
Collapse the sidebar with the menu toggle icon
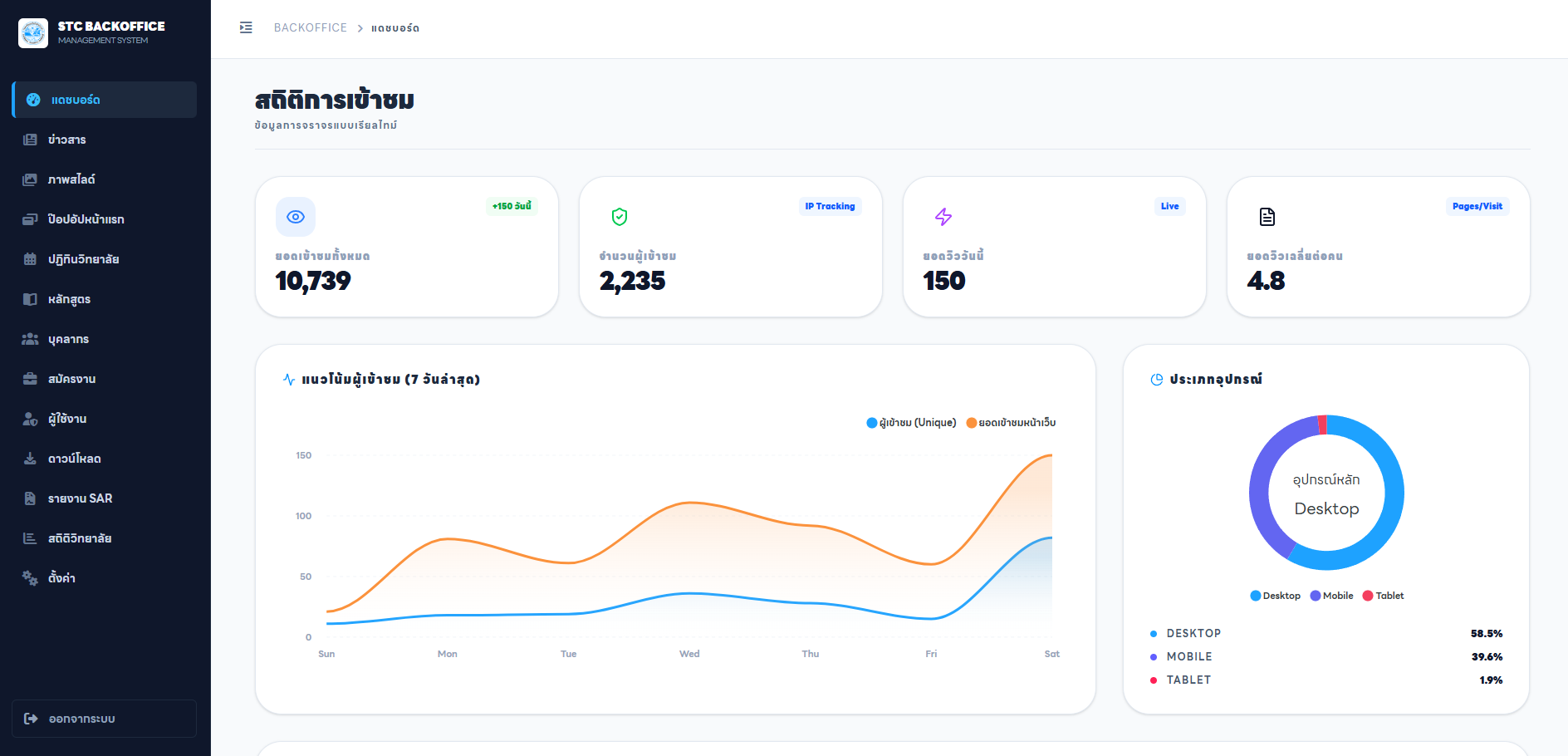246,27
